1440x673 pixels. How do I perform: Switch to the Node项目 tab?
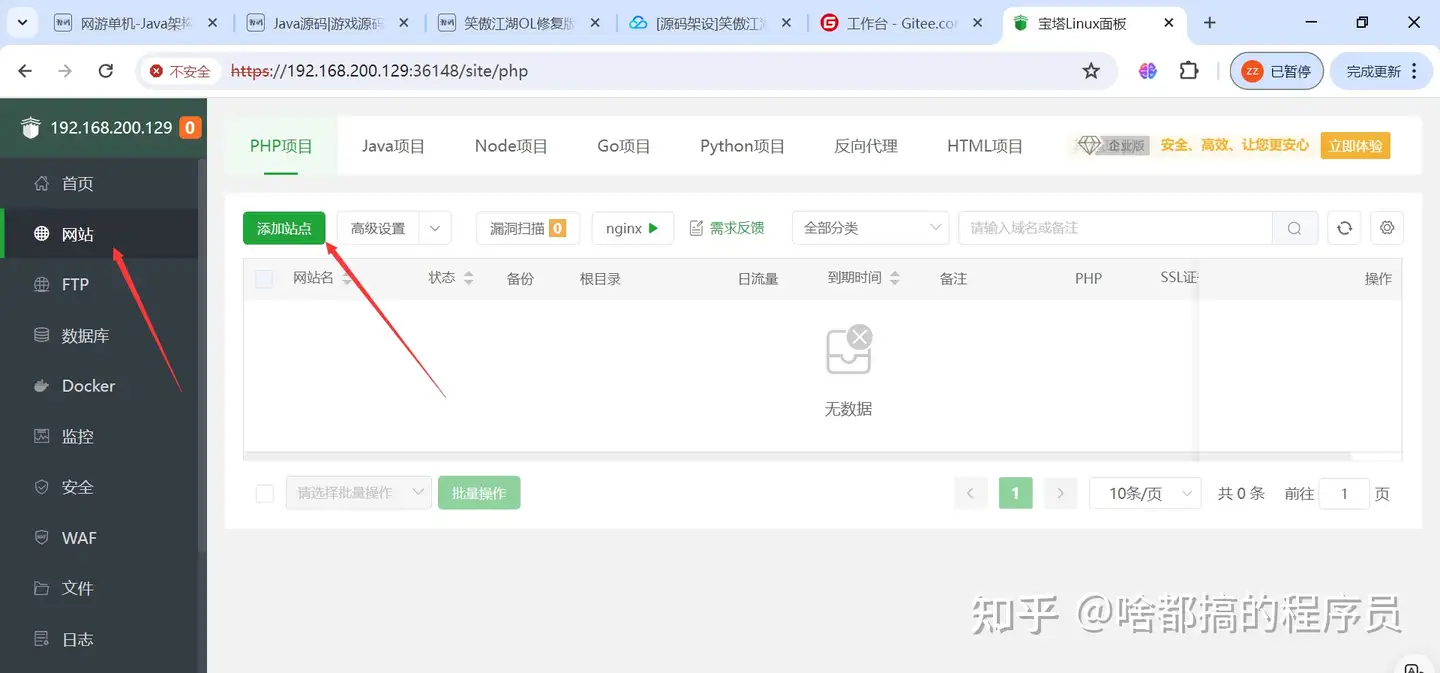click(x=511, y=146)
